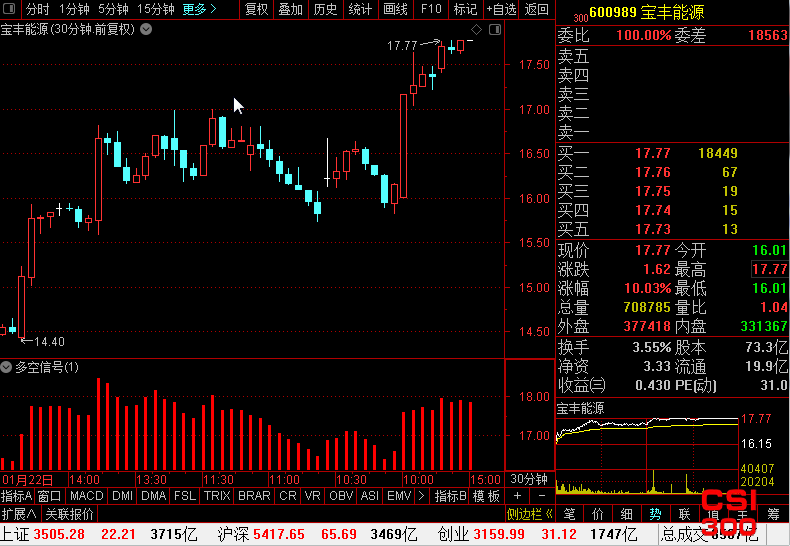Select the 1分钟 period tab
This screenshot has width=790, height=546.
coord(74,9)
